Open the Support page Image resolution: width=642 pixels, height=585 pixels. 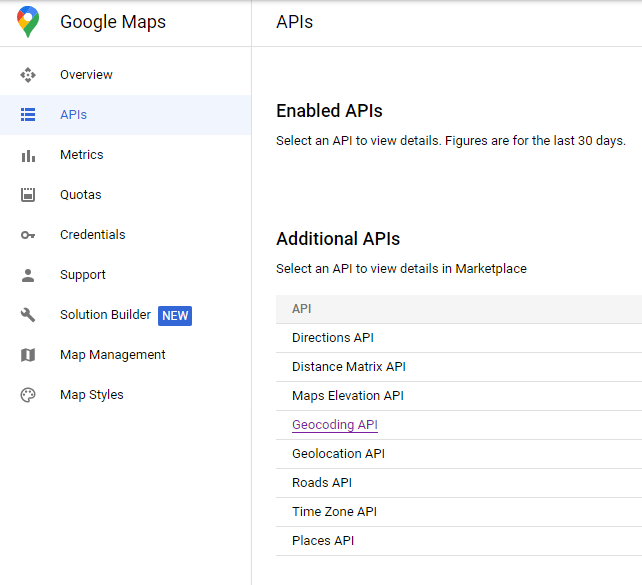[x=125, y=275]
